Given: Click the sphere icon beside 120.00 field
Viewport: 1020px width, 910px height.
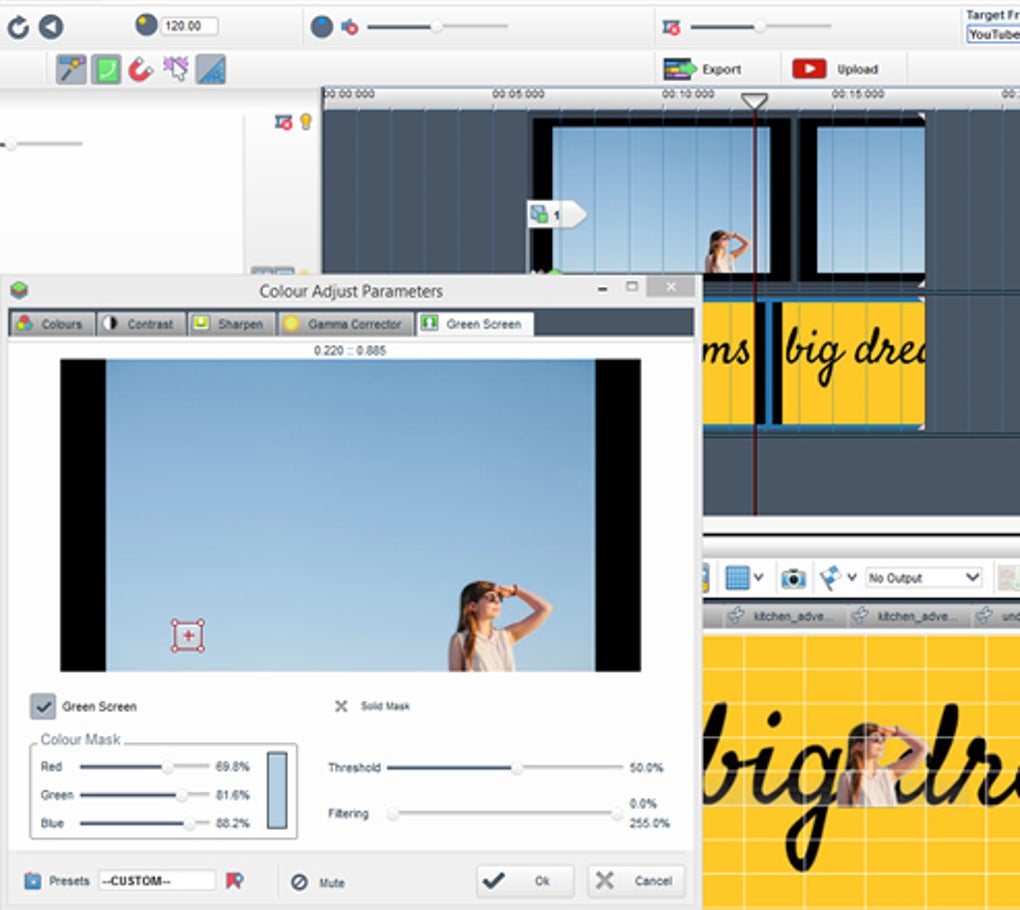Looking at the screenshot, I should click(x=146, y=25).
